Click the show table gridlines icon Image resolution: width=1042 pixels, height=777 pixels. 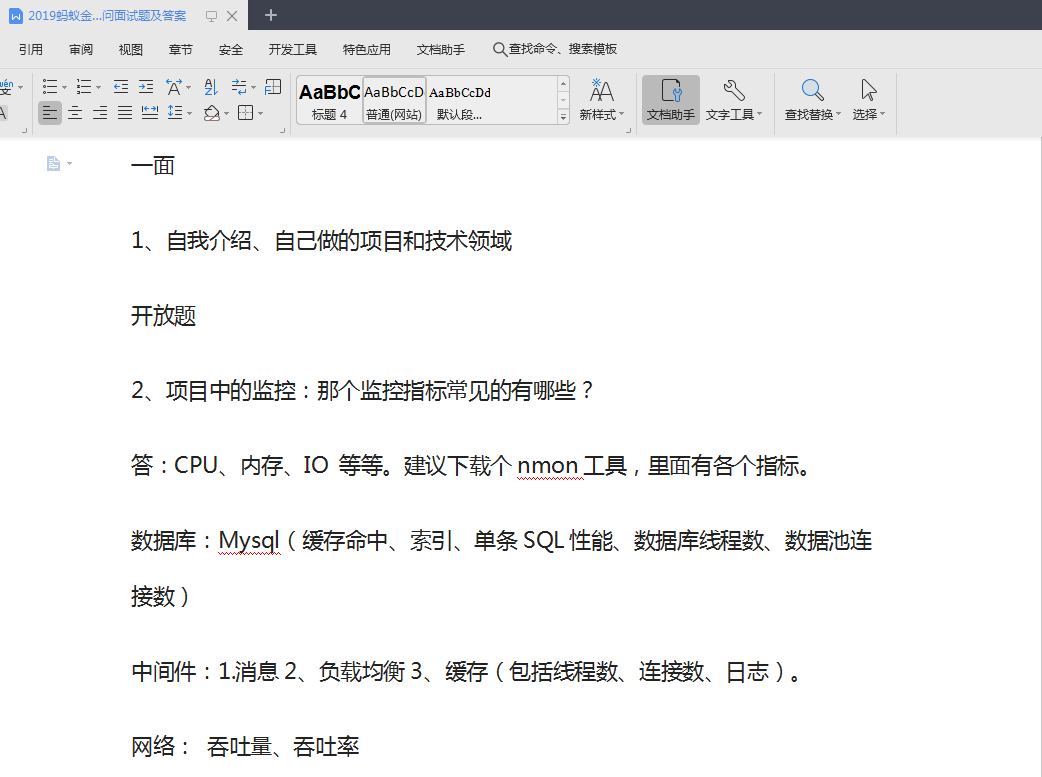(273, 86)
